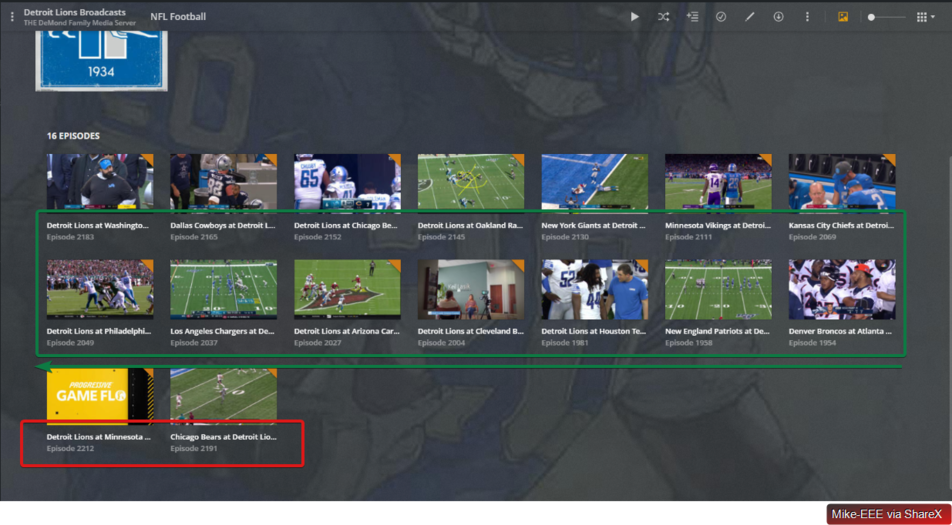The height and width of the screenshot is (525, 952).
Task: Click the Denver Broncos at Atlanta title
Action: click(842, 332)
